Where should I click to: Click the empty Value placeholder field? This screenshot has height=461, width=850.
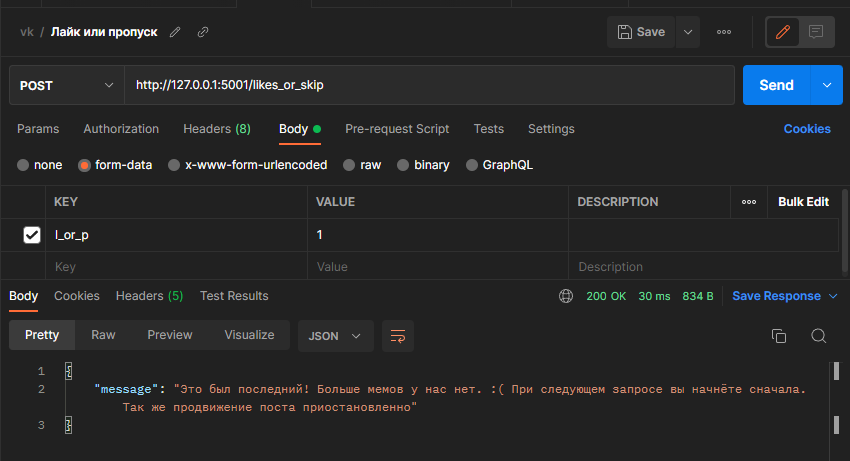(x=437, y=266)
